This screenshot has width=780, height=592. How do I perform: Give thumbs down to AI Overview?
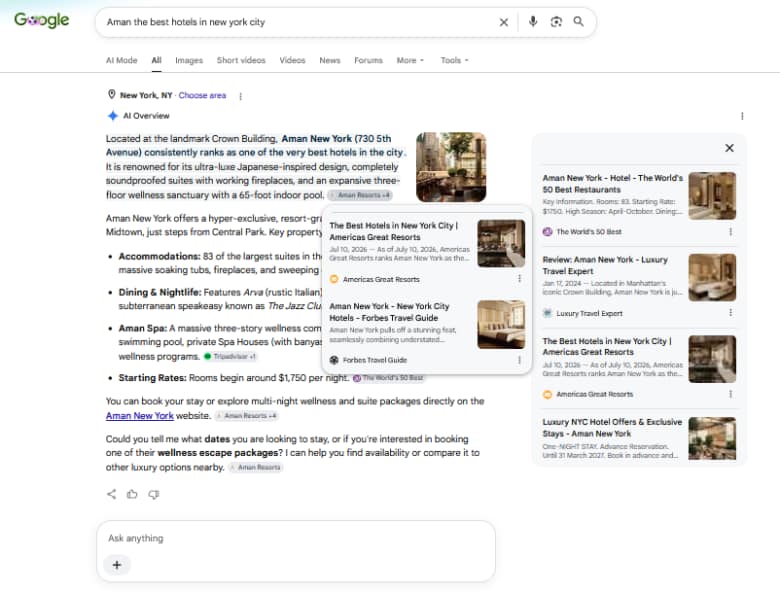pos(154,494)
